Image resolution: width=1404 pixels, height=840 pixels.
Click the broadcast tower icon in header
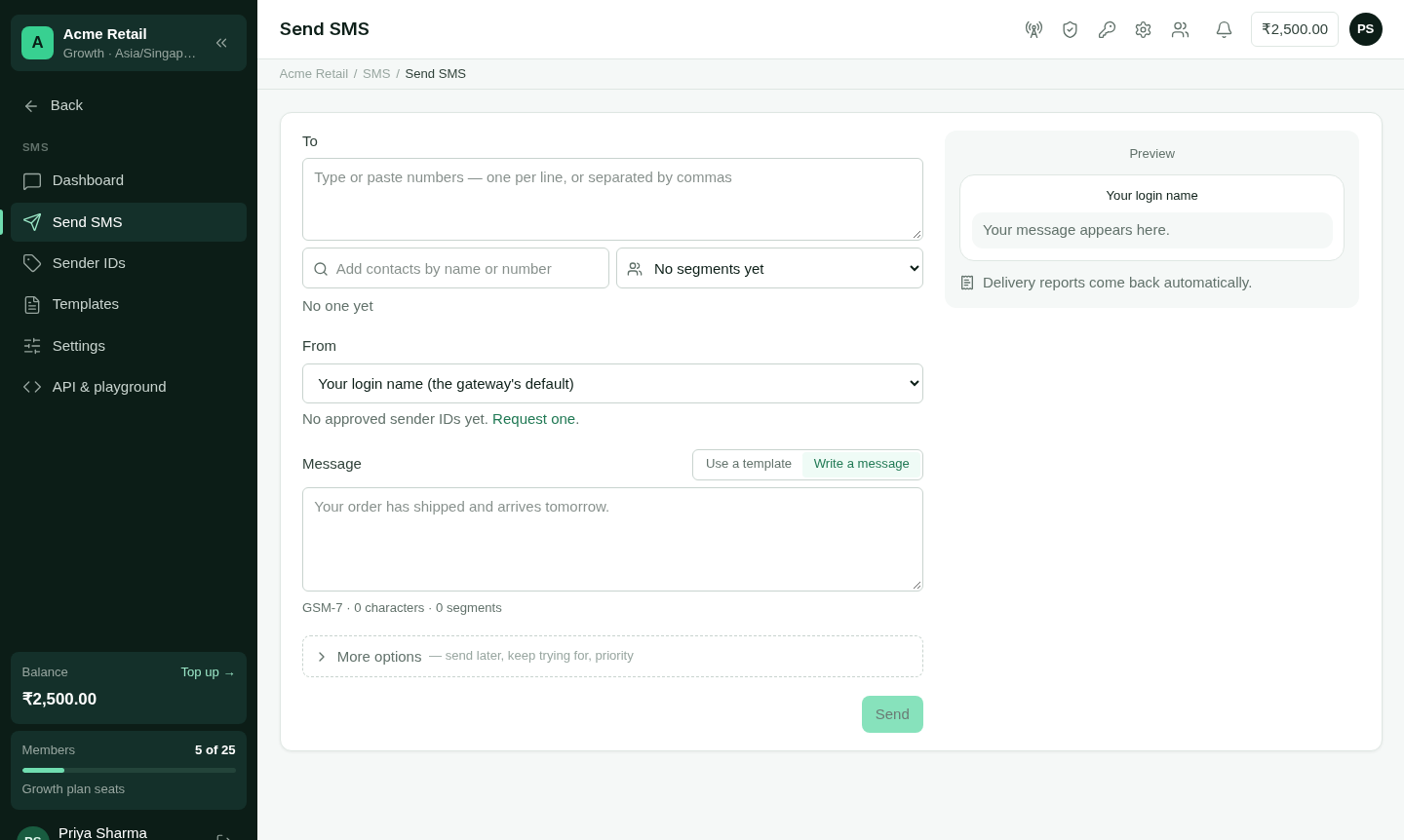tap(1033, 29)
